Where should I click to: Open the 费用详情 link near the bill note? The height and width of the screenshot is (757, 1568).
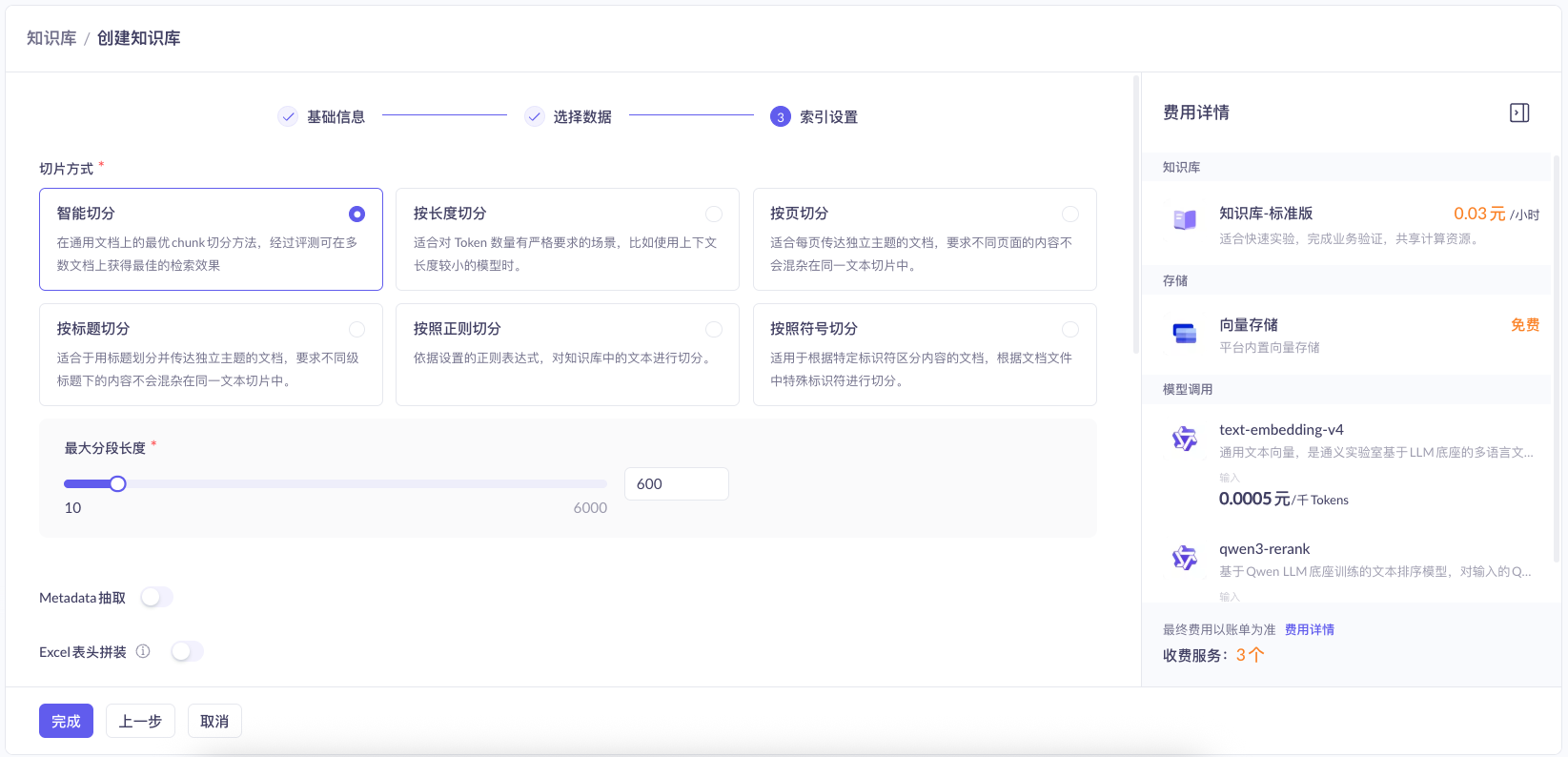[1309, 629]
